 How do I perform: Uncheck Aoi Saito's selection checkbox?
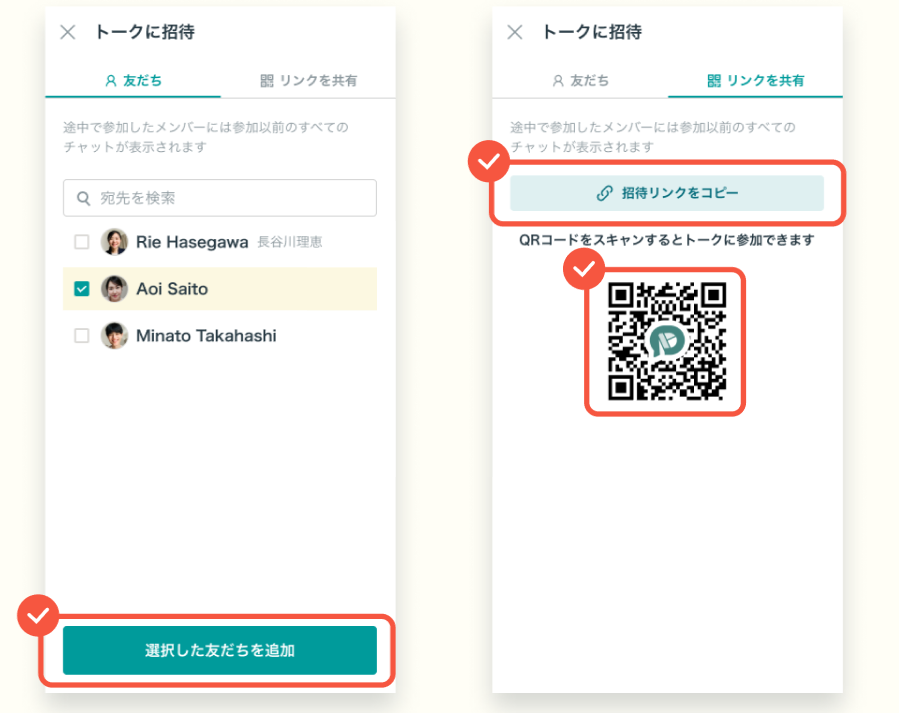tap(83, 289)
